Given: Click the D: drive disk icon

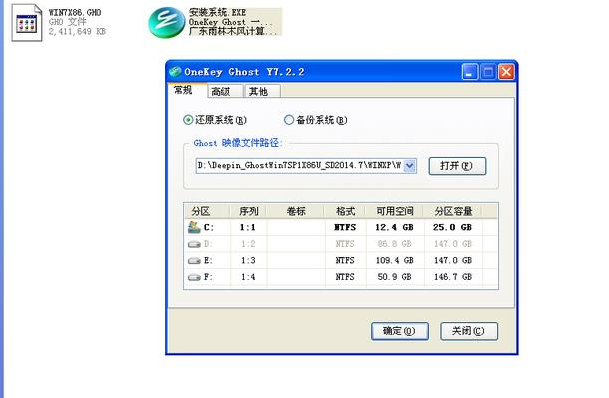Looking at the screenshot, I should point(194,244).
